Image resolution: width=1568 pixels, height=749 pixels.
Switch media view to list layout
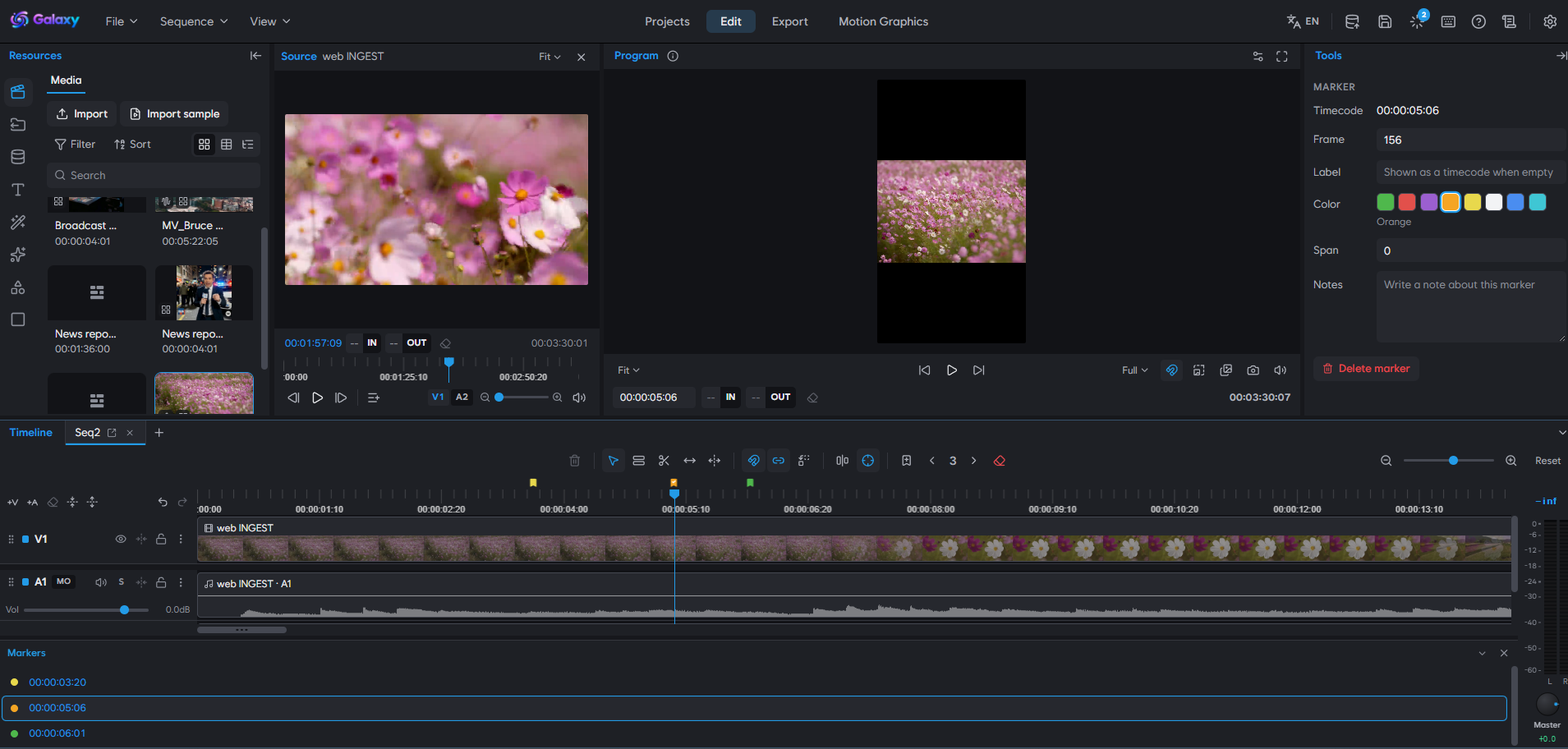tap(247, 145)
